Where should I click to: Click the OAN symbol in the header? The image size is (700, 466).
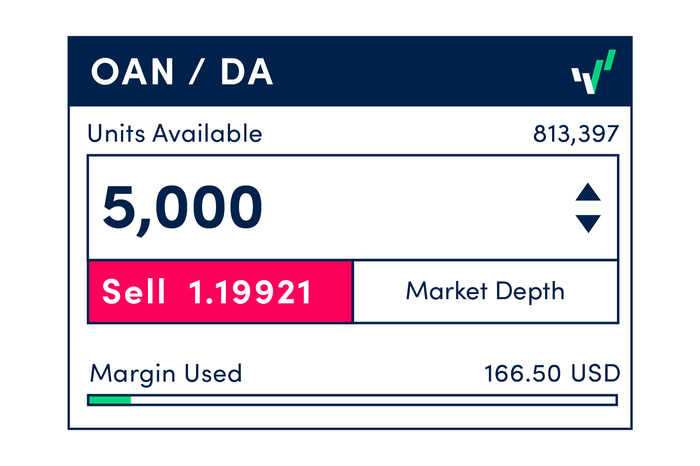coord(130,73)
